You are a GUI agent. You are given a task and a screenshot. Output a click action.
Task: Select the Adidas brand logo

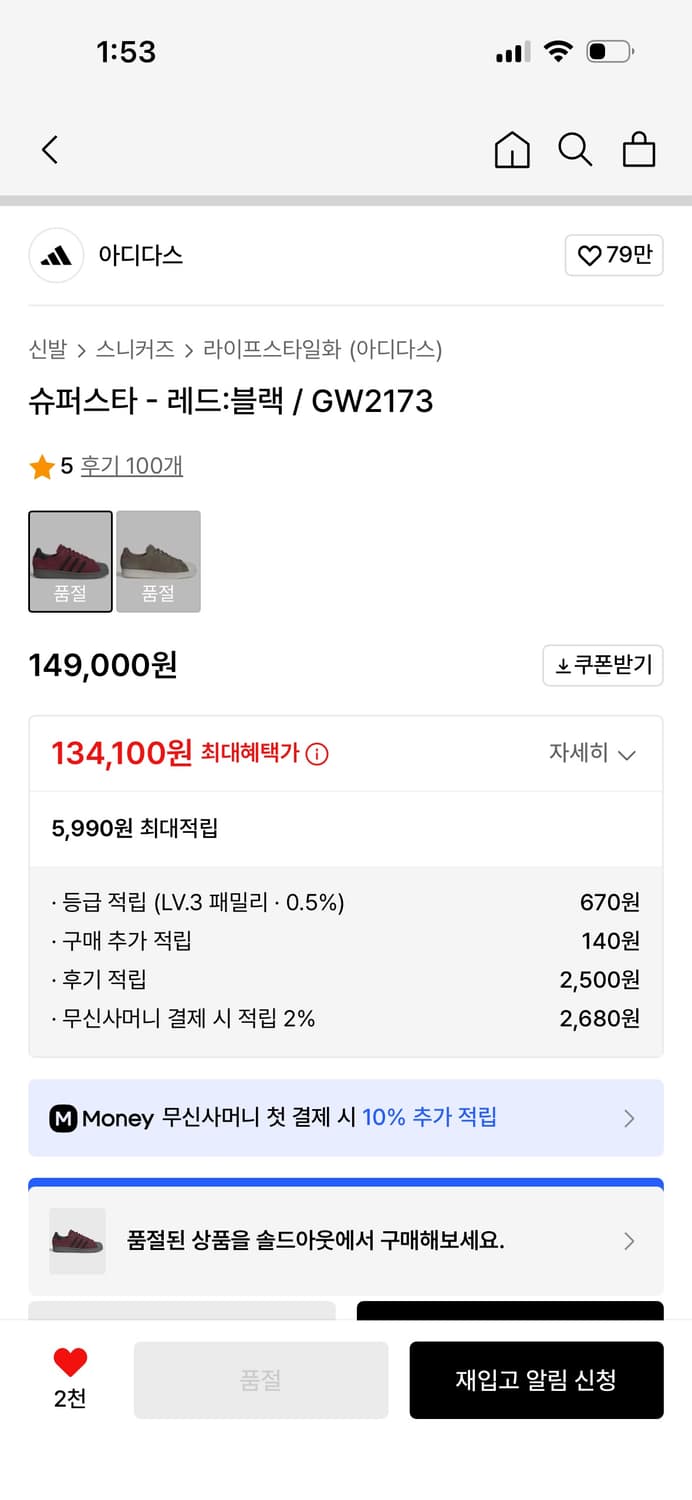pyautogui.click(x=56, y=256)
